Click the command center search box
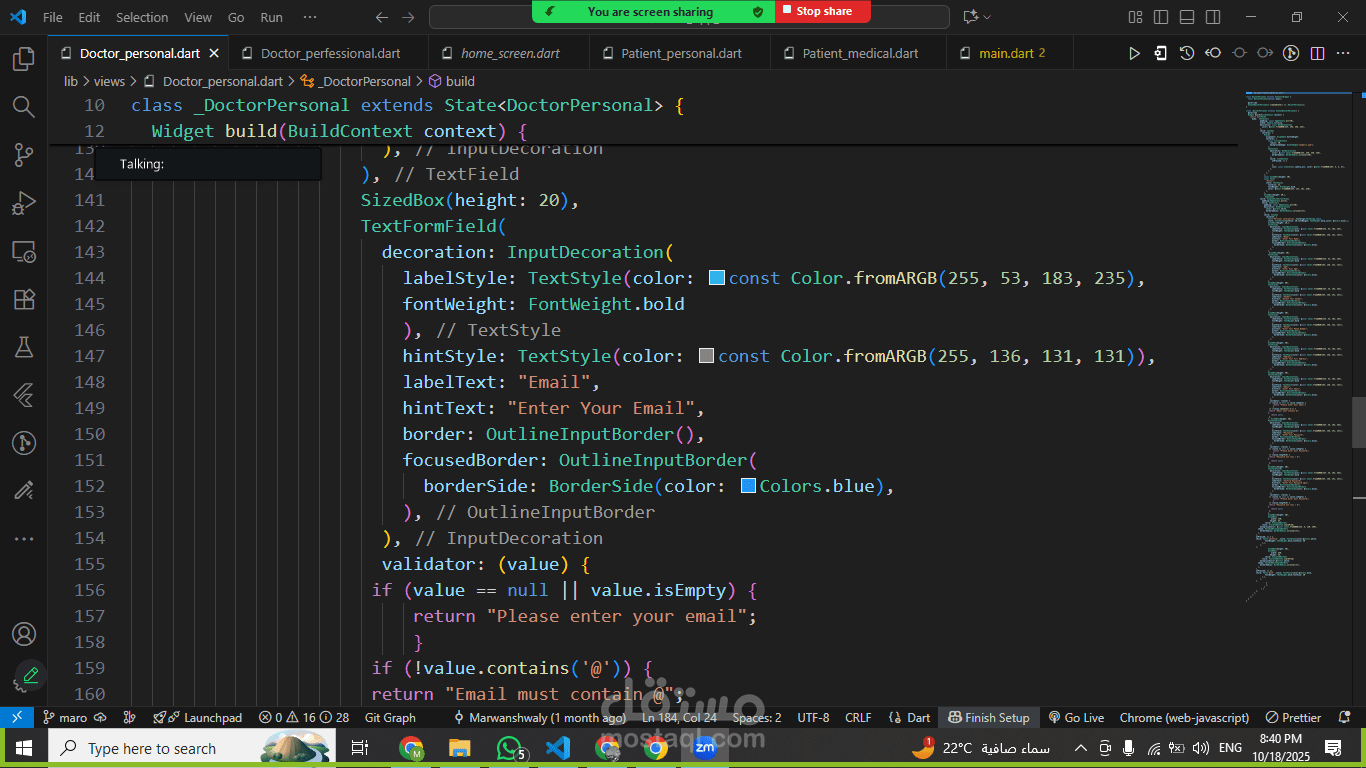 click(690, 17)
